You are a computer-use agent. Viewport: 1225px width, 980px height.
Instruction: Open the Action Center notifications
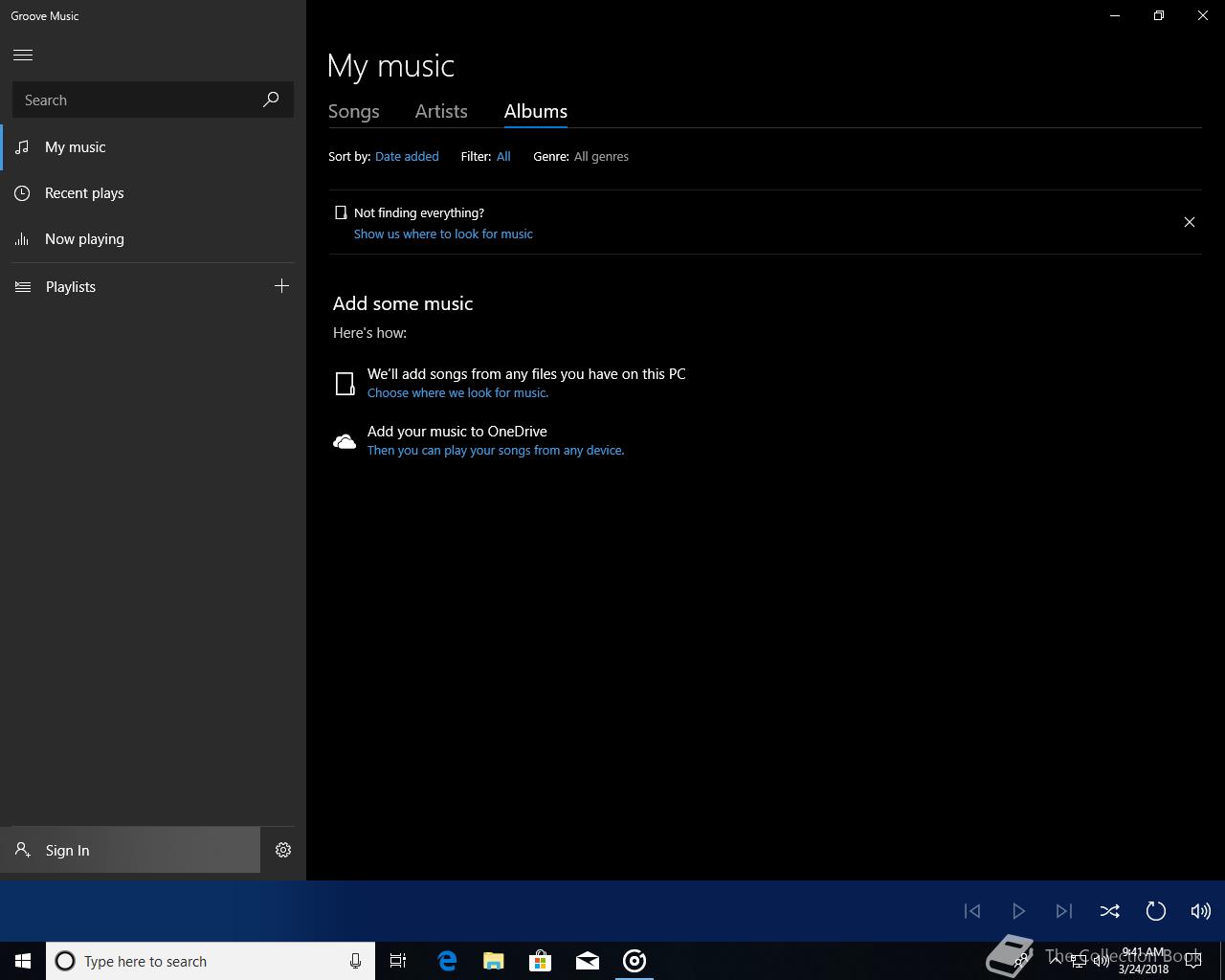pyautogui.click(x=1193, y=961)
